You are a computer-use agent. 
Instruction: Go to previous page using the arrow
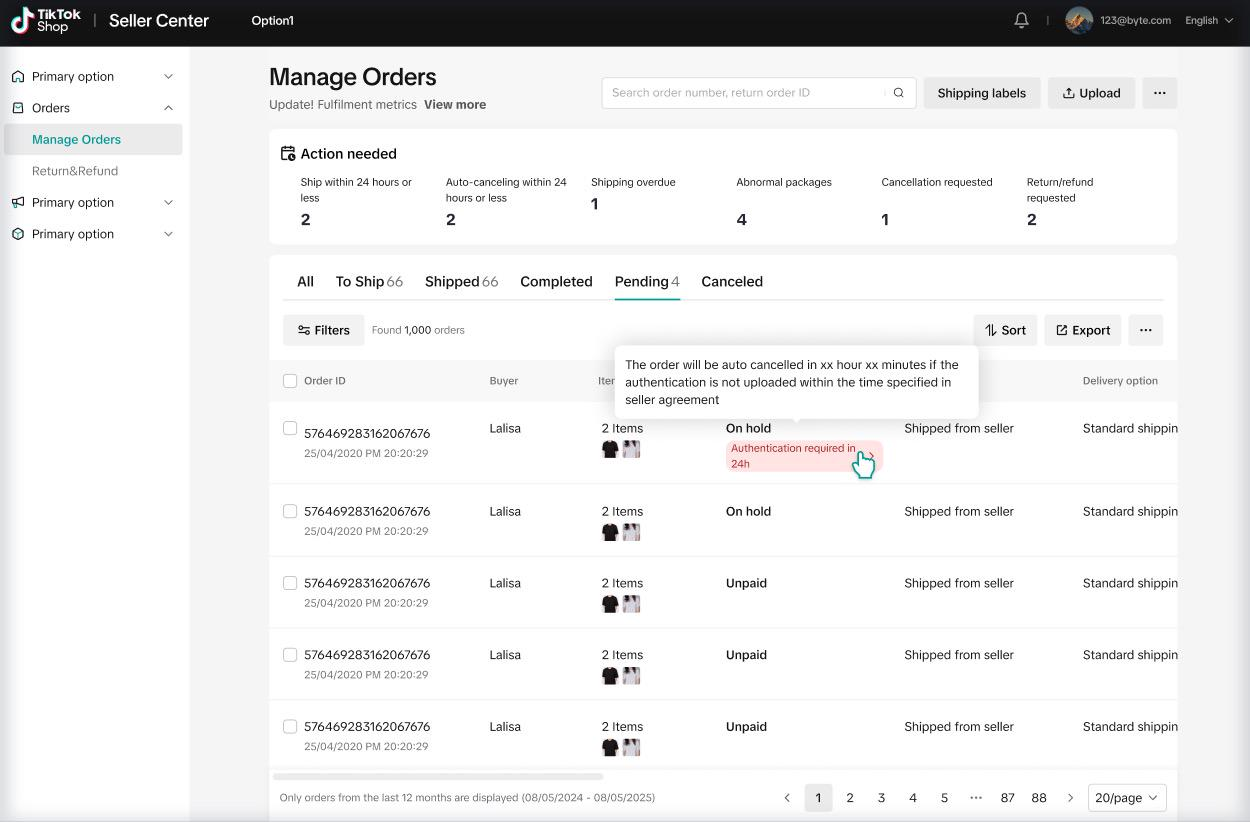coord(787,798)
